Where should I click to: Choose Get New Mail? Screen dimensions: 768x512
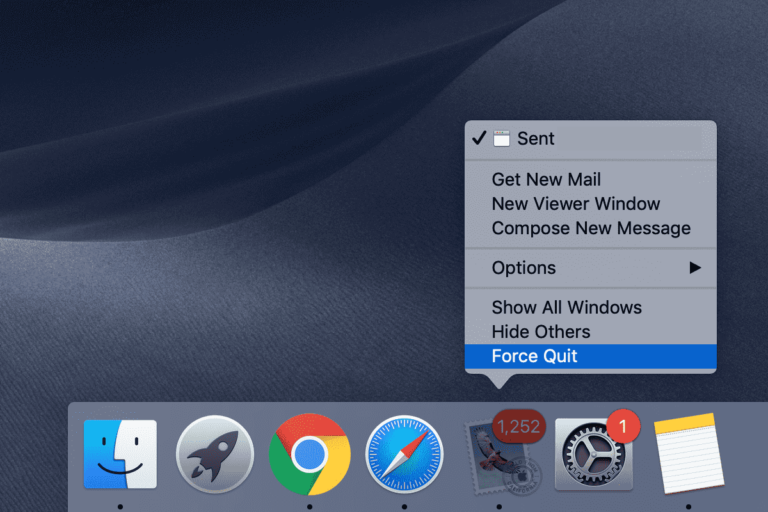(x=546, y=180)
